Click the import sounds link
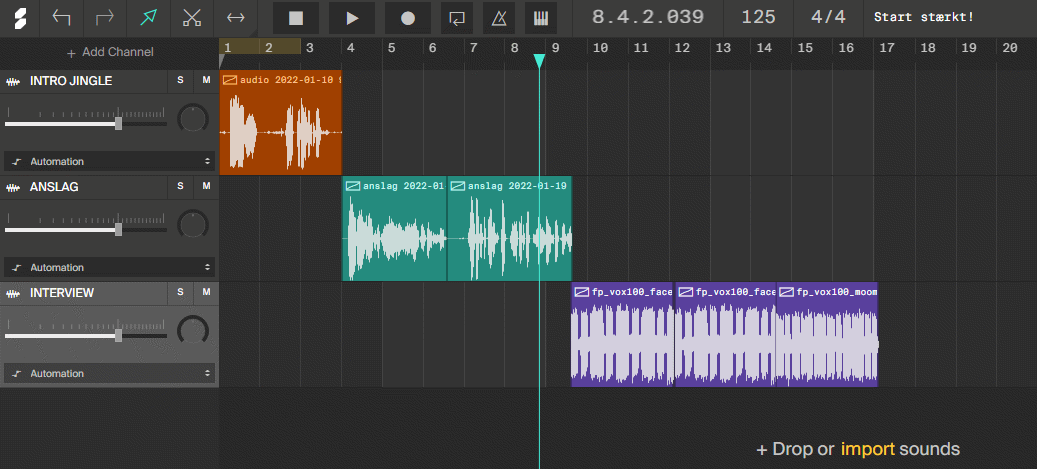This screenshot has width=1037, height=469. [x=867, y=449]
